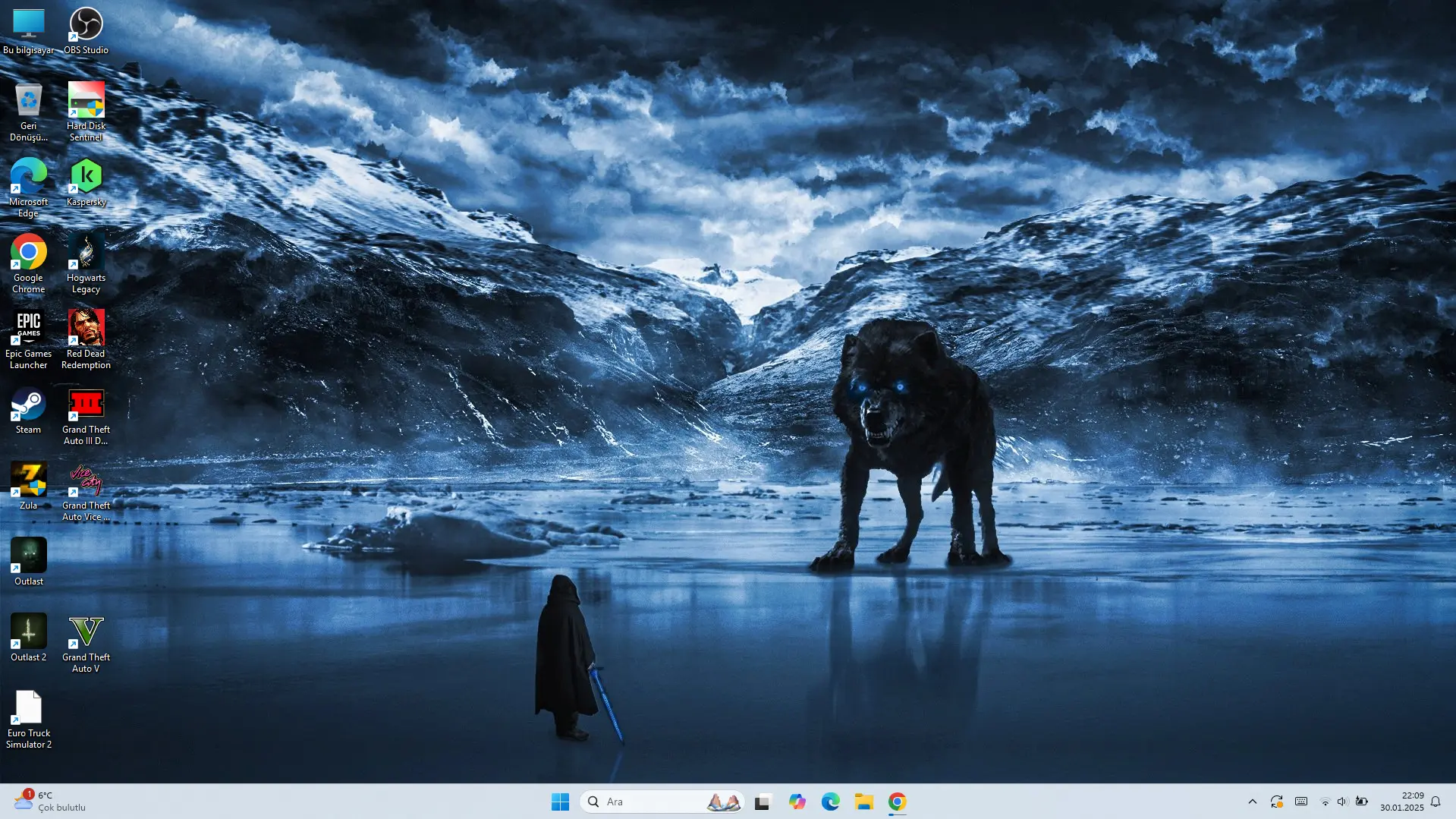
Task: Open the clock showing 22:09 30.01.2025
Action: coord(1401,802)
